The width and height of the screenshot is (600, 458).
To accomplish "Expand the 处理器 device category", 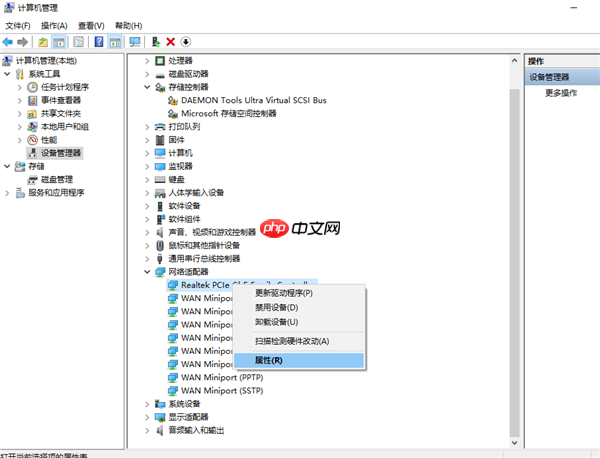I will tap(147, 61).
